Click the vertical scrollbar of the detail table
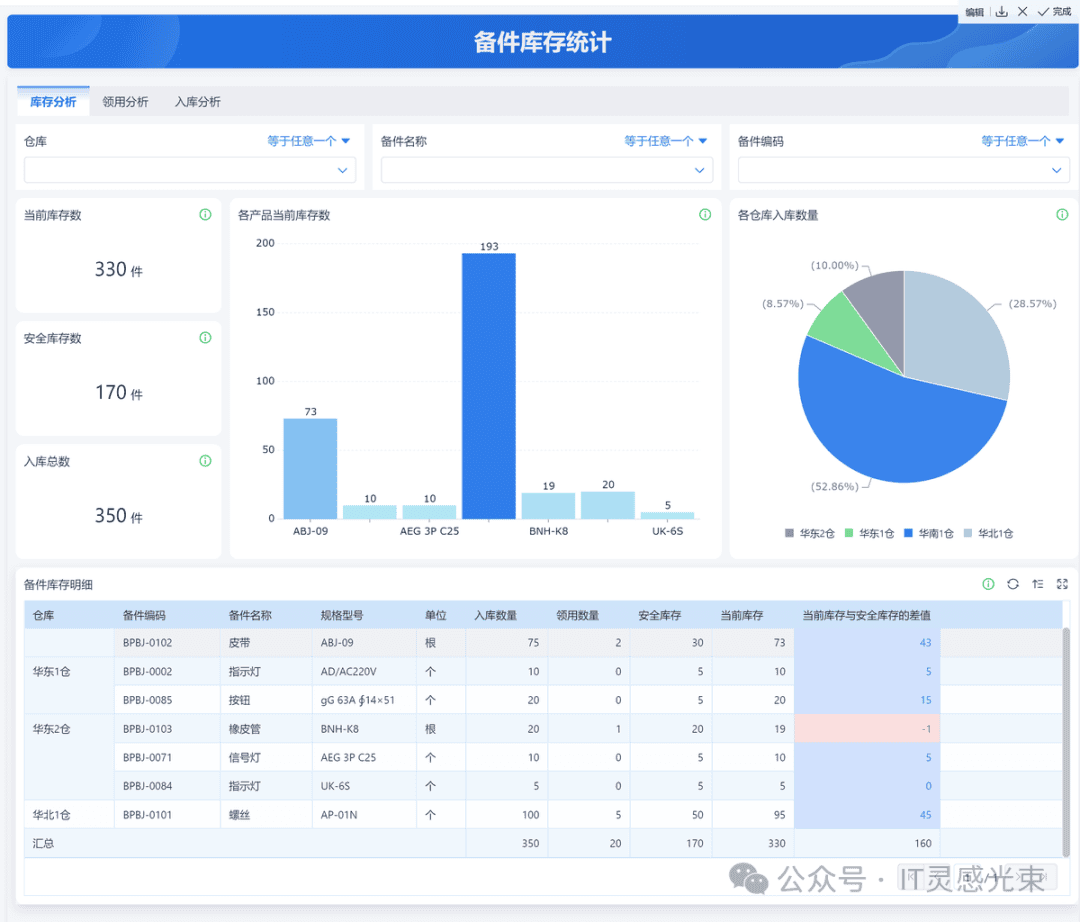The image size is (1080, 922). (x=1066, y=740)
